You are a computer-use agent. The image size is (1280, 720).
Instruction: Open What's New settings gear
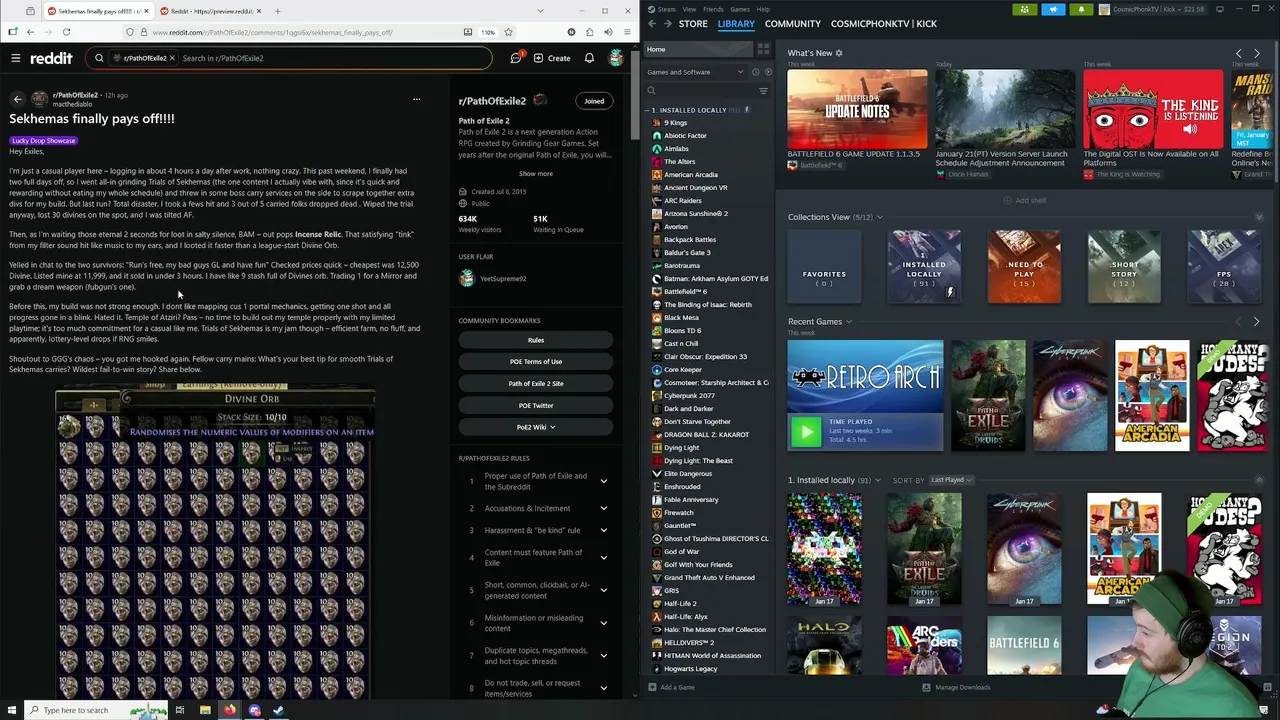[839, 53]
